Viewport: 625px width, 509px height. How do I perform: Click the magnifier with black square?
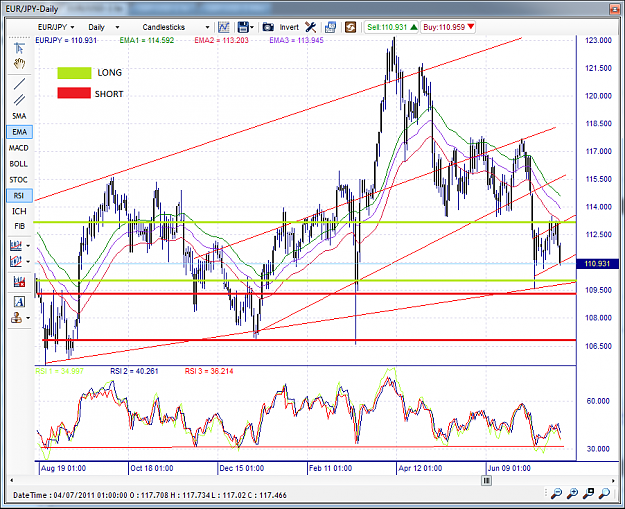pyautogui.click(x=588, y=493)
